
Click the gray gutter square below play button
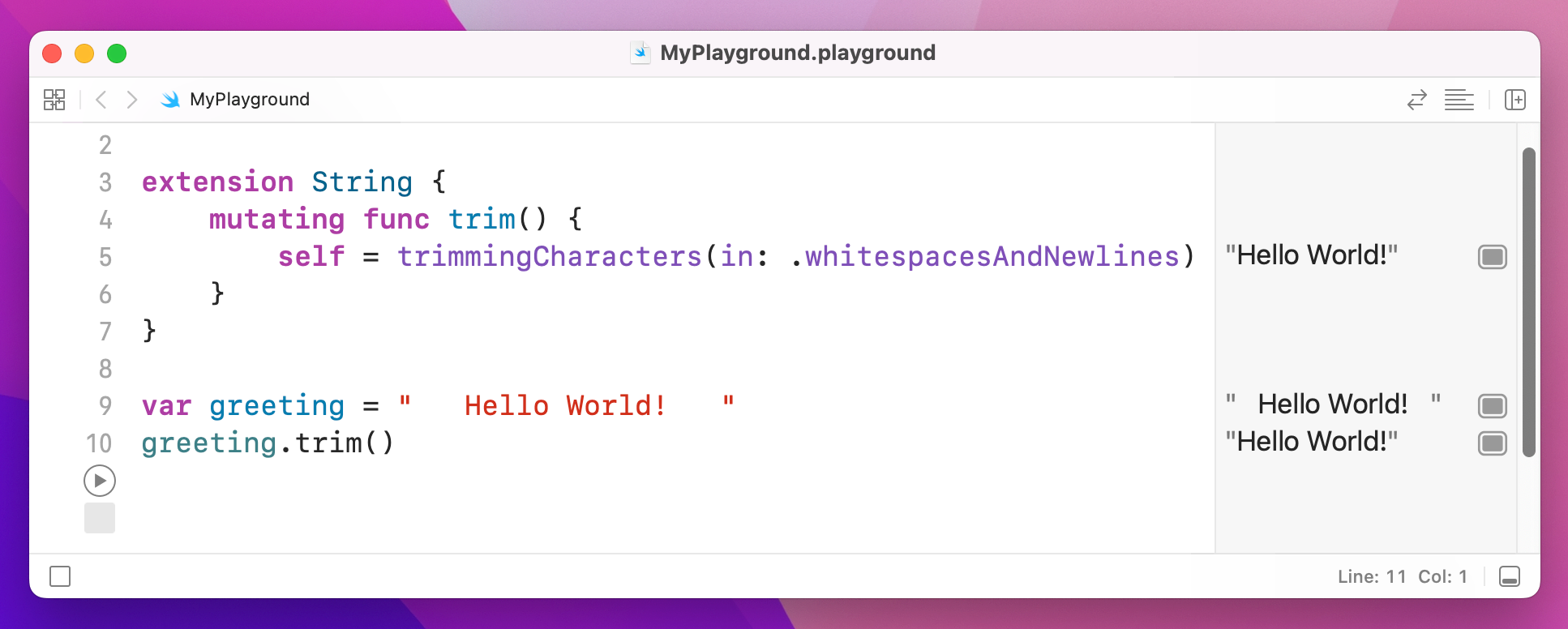[x=100, y=518]
